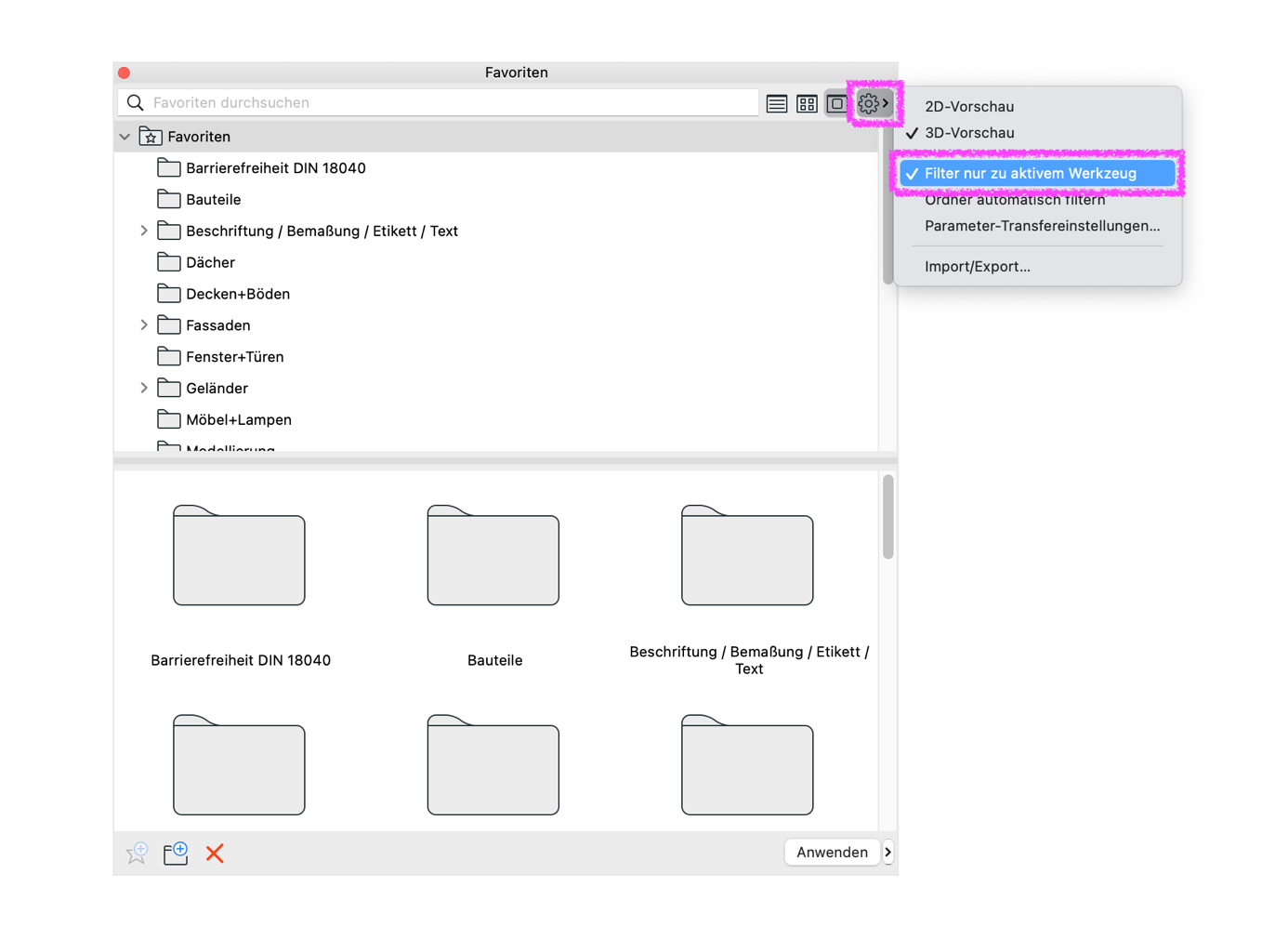This screenshot has width=1288, height=940.
Task: Enable 2D-Vorschau preview option
Action: (x=969, y=106)
